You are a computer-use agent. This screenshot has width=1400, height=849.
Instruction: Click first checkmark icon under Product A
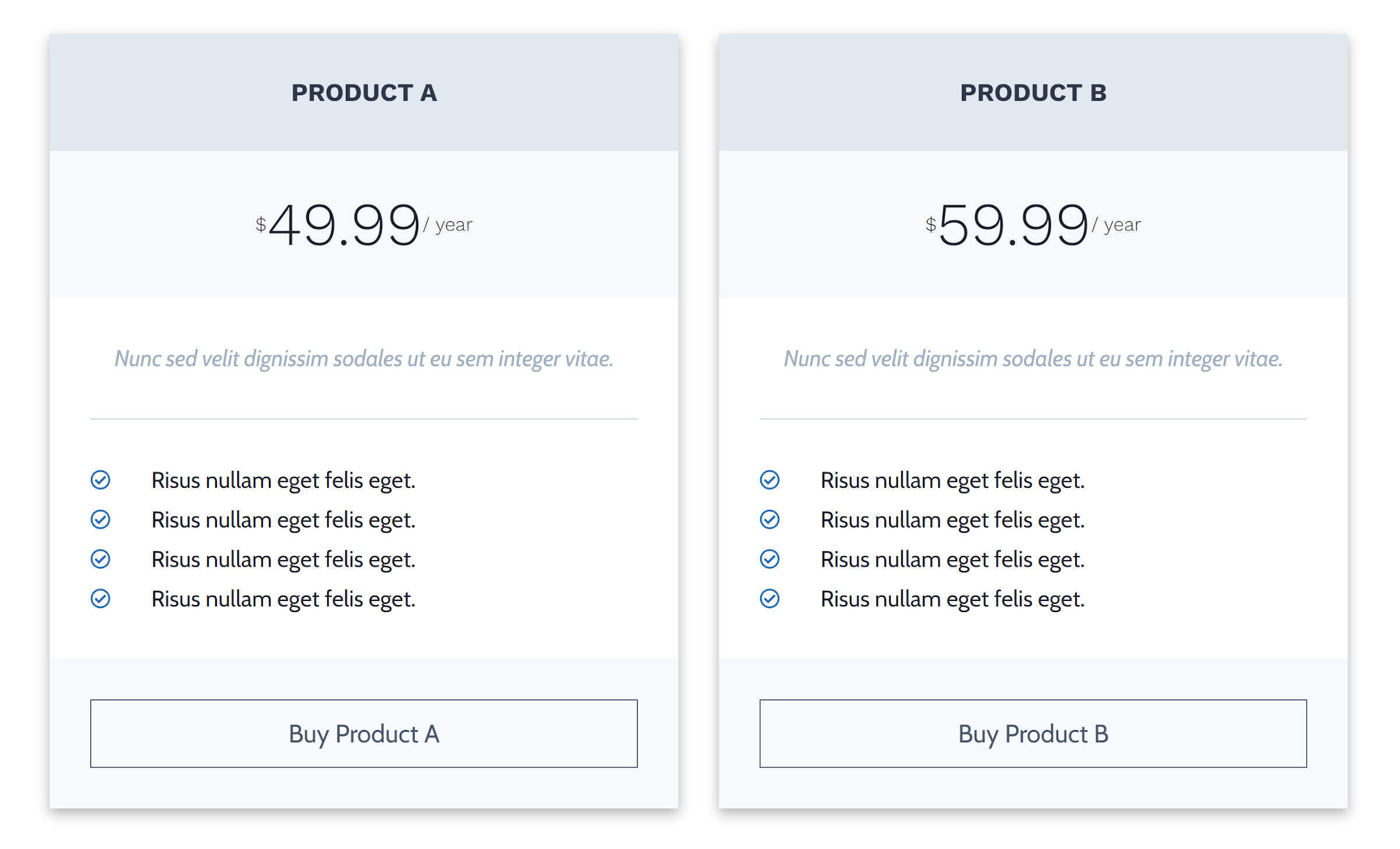(x=100, y=480)
